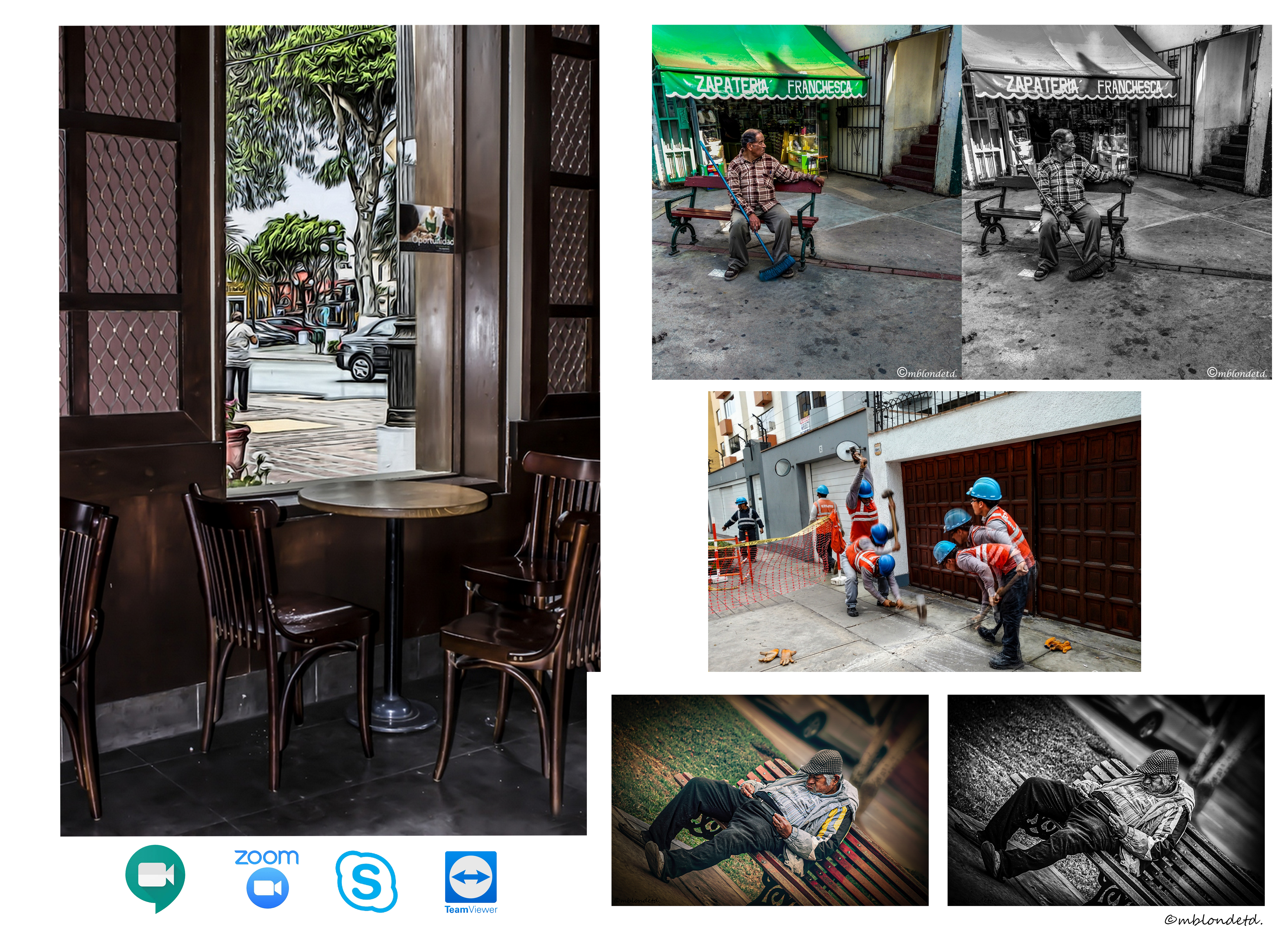The image size is (1288, 931).
Task: Select the black-and-white sleeping man photo
Action: pyautogui.click(x=1106, y=800)
